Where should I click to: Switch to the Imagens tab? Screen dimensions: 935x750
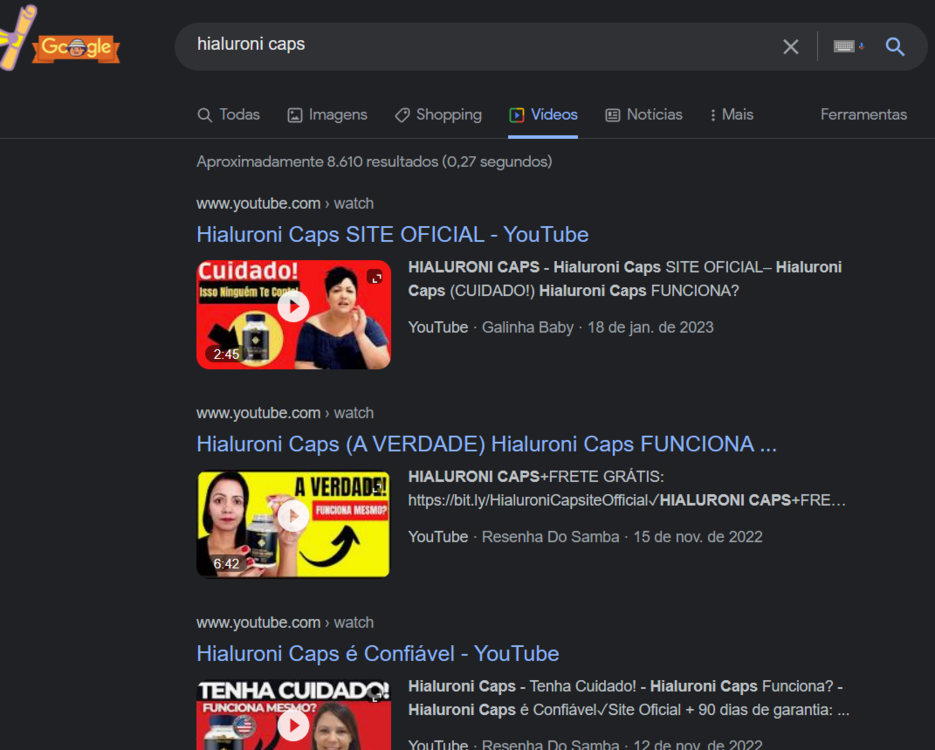pos(327,114)
